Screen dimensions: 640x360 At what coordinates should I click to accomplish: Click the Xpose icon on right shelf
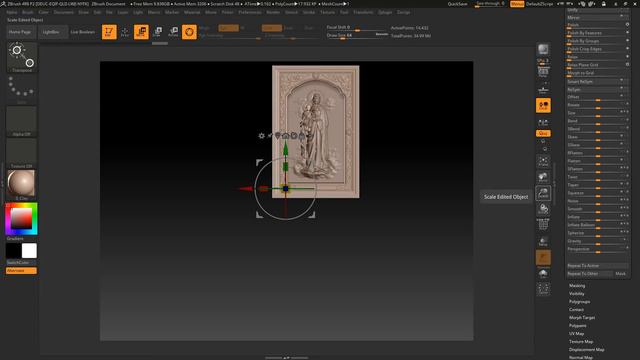543,289
